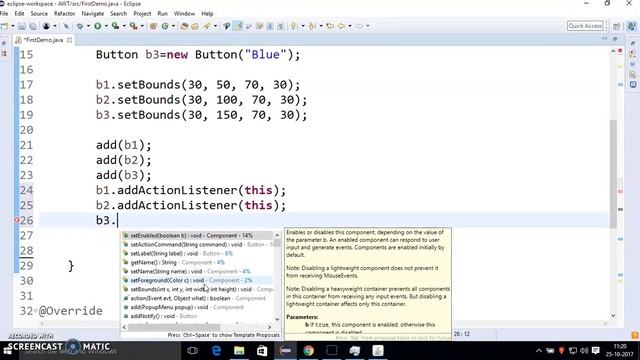Click the Save All toolbar icon
The height and width of the screenshot is (360, 640).
point(32,26)
